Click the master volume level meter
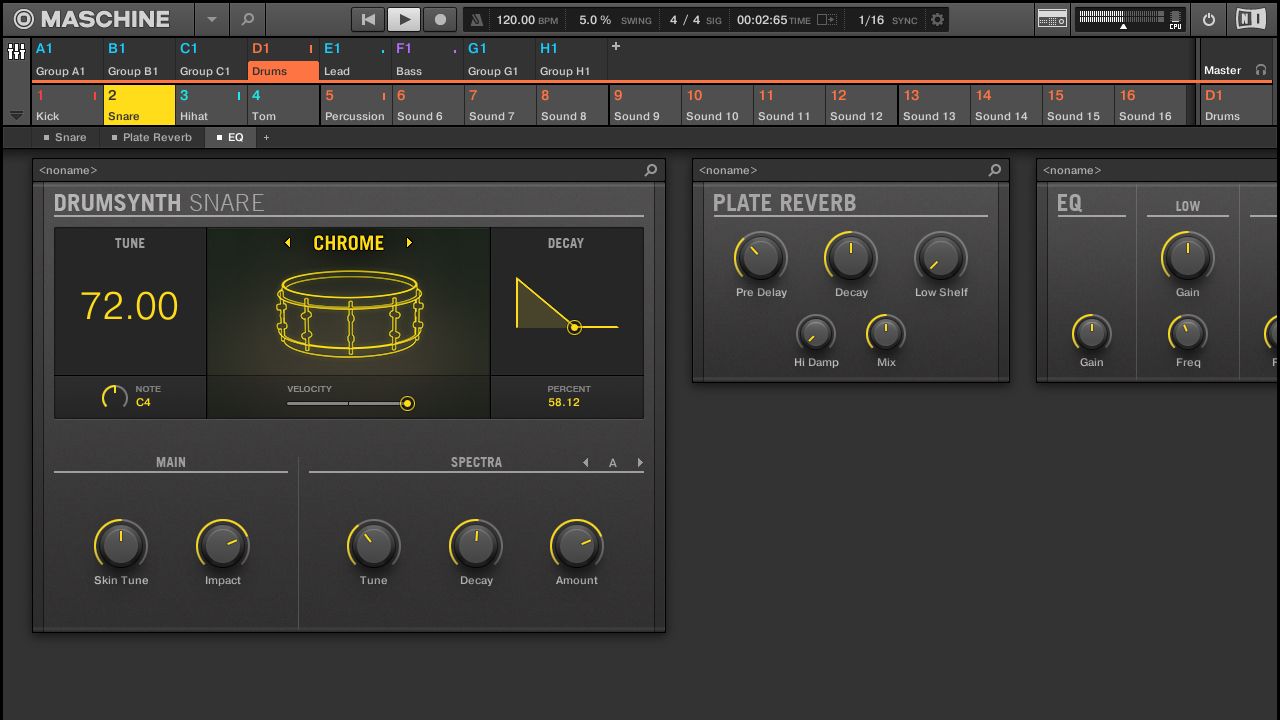This screenshot has width=1280, height=720. pos(1122,17)
